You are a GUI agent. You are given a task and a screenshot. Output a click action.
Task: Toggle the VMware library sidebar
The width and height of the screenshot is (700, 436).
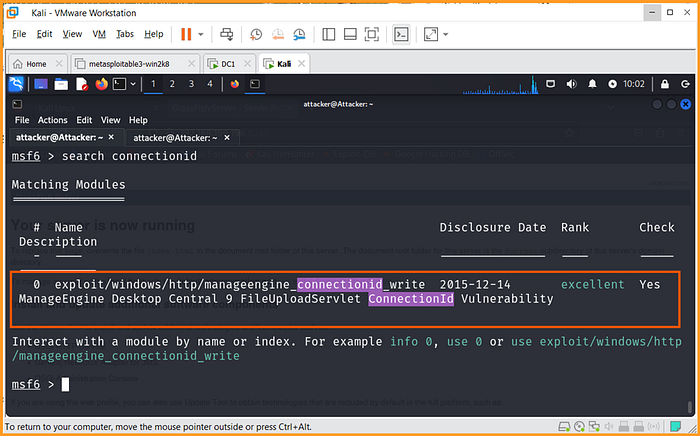[x=329, y=34]
